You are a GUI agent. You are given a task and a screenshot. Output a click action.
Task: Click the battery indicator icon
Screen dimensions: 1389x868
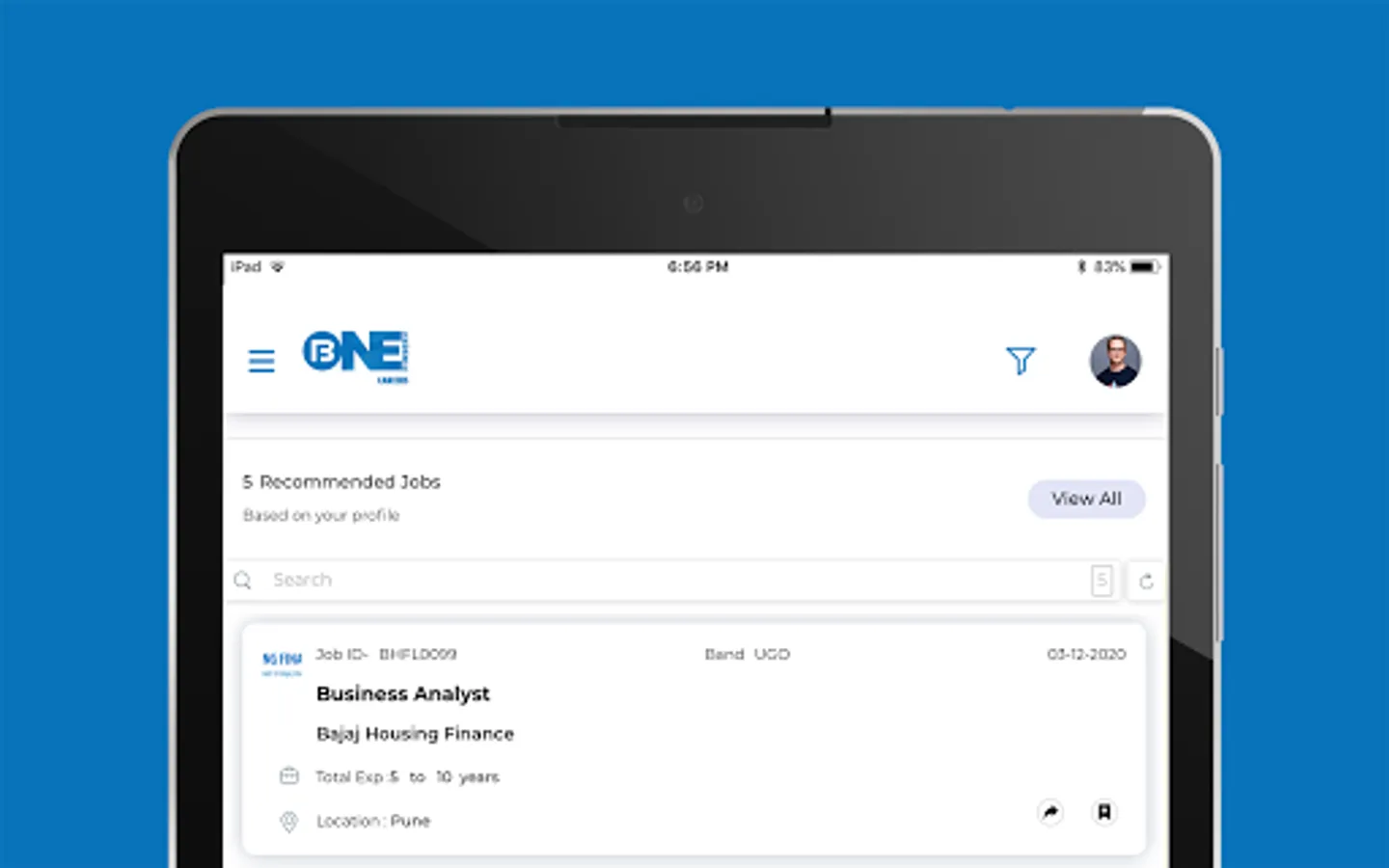click(1144, 266)
